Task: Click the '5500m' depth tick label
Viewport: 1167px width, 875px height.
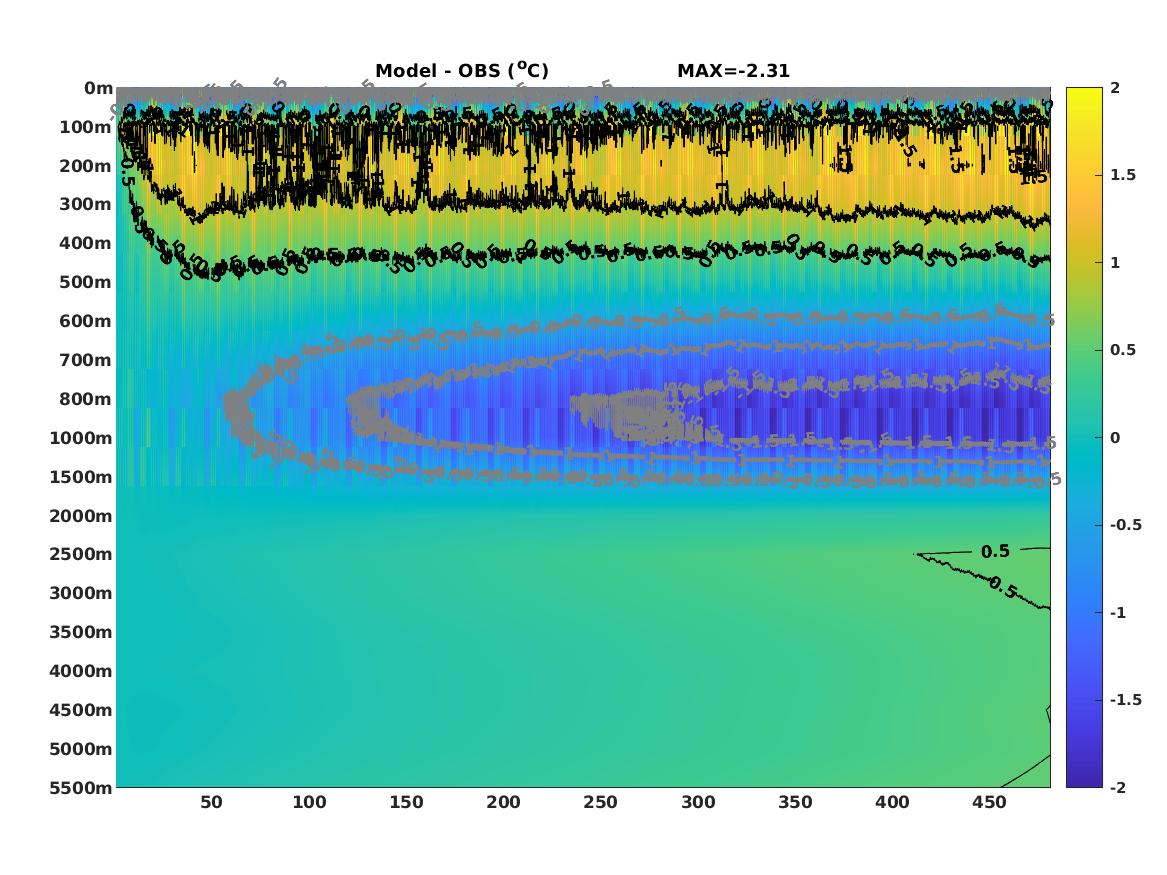Action: pyautogui.click(x=81, y=787)
